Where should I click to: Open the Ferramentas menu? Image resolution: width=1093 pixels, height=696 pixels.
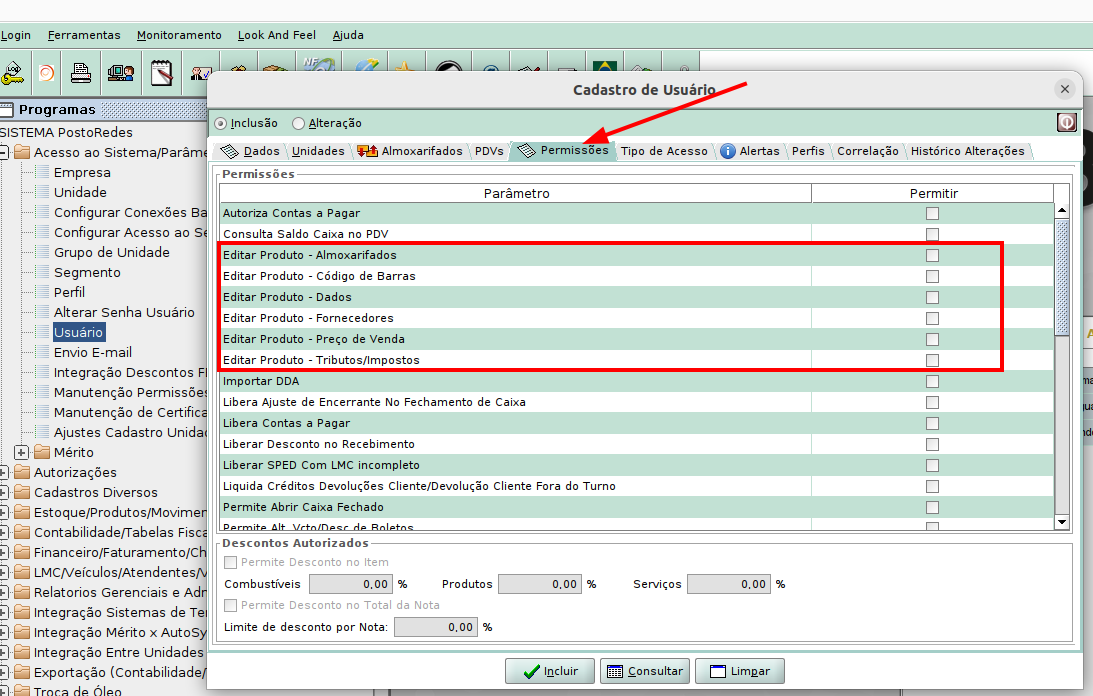[84, 35]
